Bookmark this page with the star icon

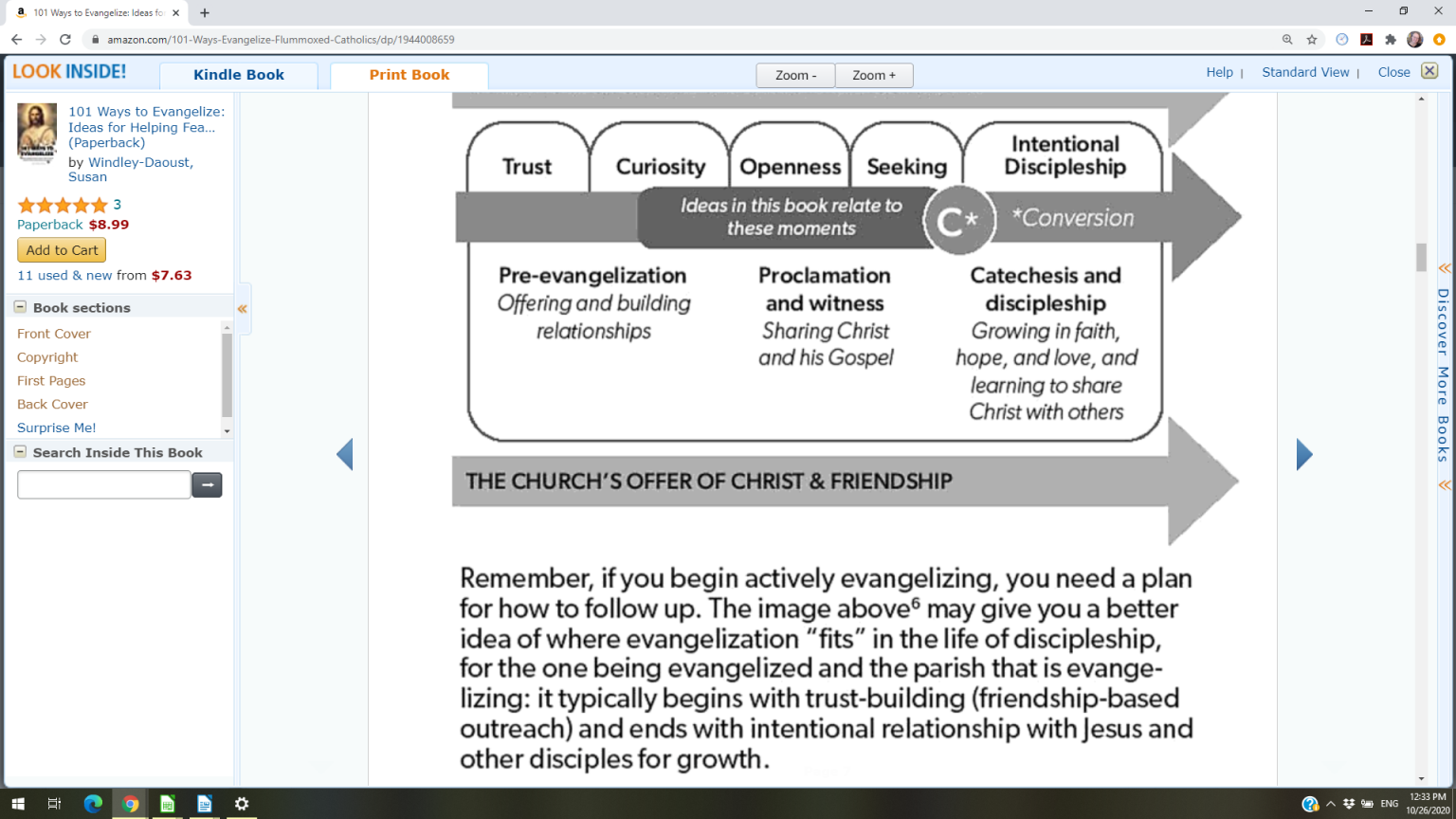pos(1312,39)
